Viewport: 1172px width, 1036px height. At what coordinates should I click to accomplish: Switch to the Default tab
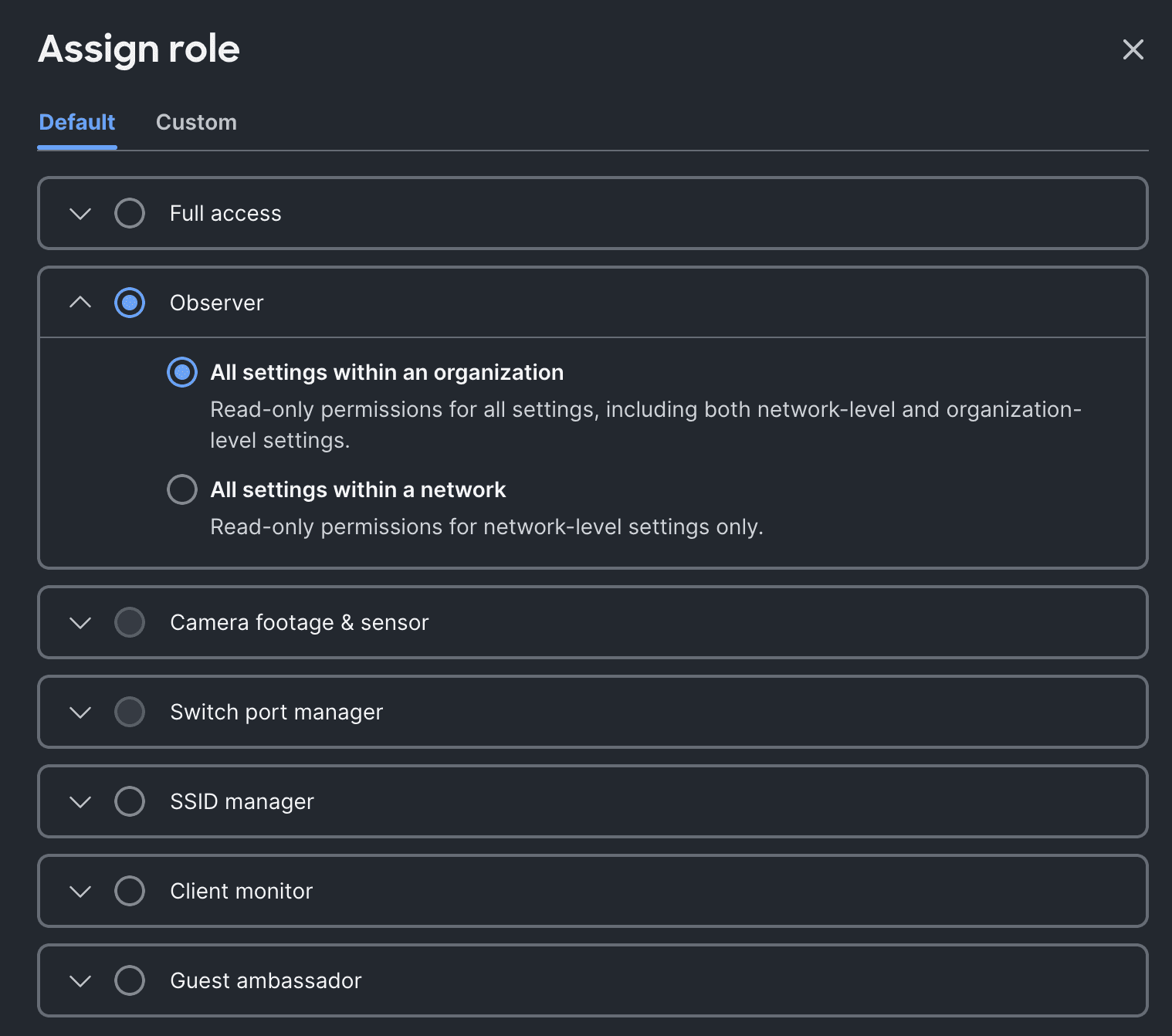coord(77,122)
